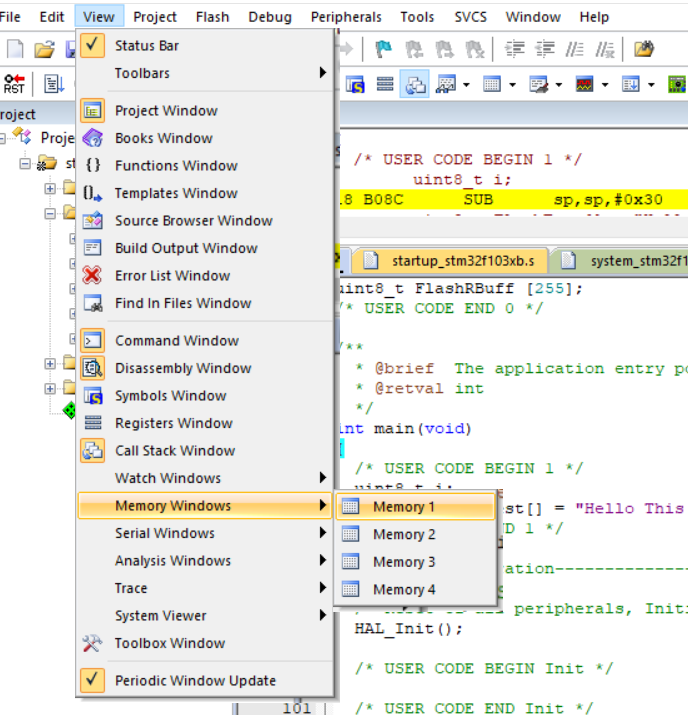The height and width of the screenshot is (715, 688).
Task: Toggle the Status Bar checkmark option
Action: click(205, 46)
